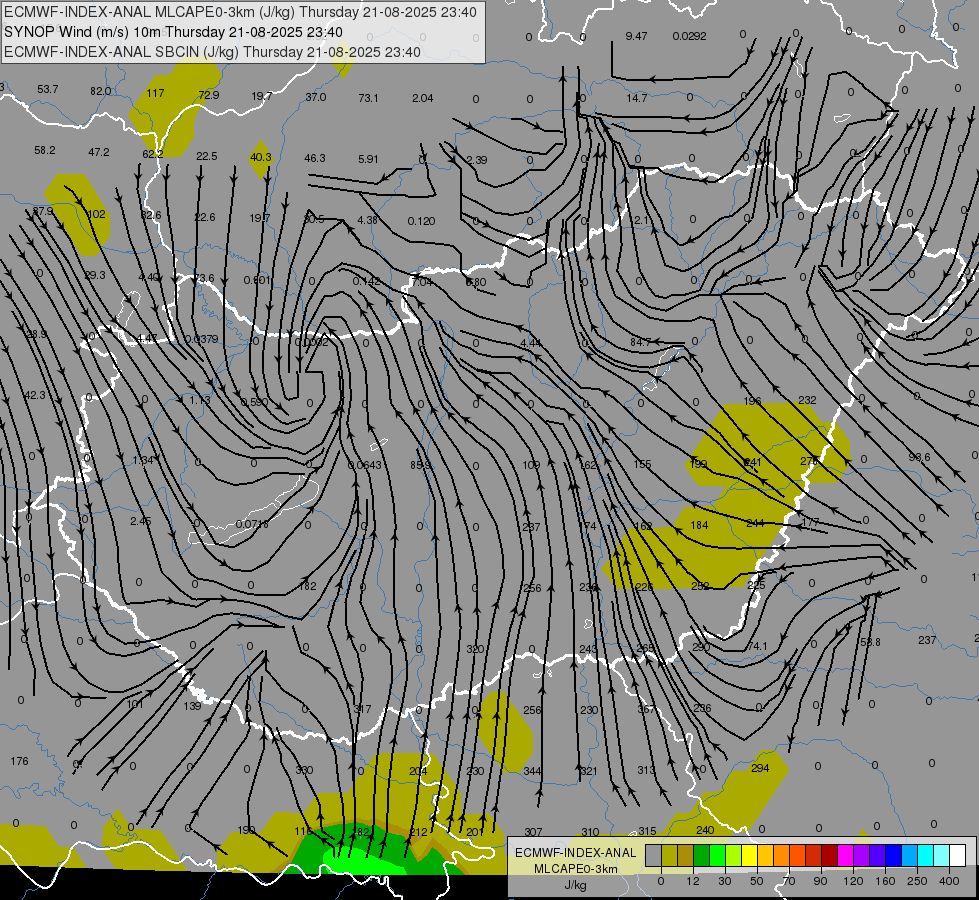Click the 139 grid value
The image size is (979, 900).
[192, 706]
